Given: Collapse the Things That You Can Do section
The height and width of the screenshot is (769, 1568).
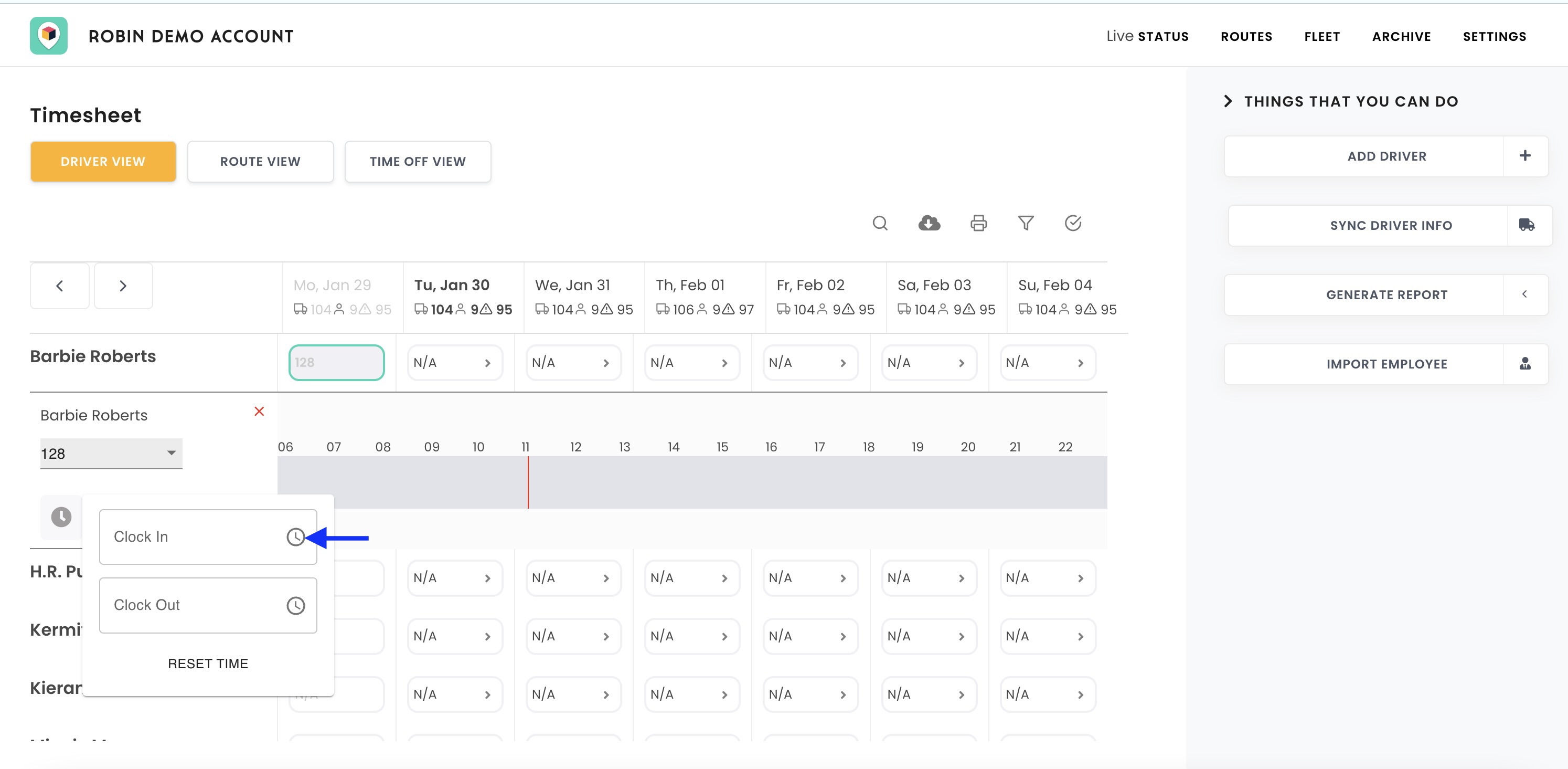Looking at the screenshot, I should click(x=1228, y=101).
